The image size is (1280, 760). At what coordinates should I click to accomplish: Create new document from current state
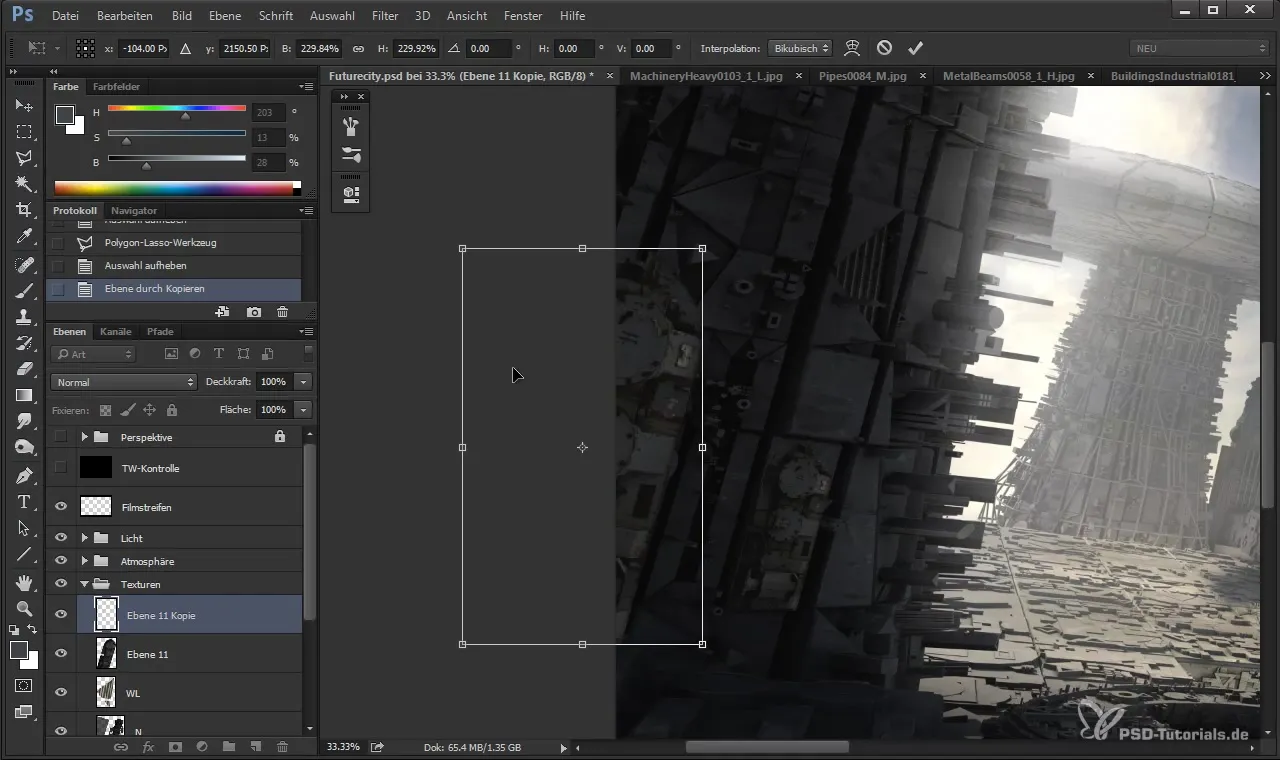222,312
